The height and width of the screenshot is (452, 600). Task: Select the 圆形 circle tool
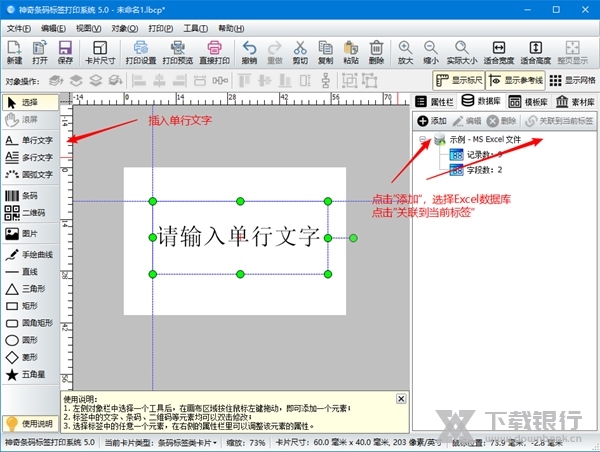[x=29, y=340]
